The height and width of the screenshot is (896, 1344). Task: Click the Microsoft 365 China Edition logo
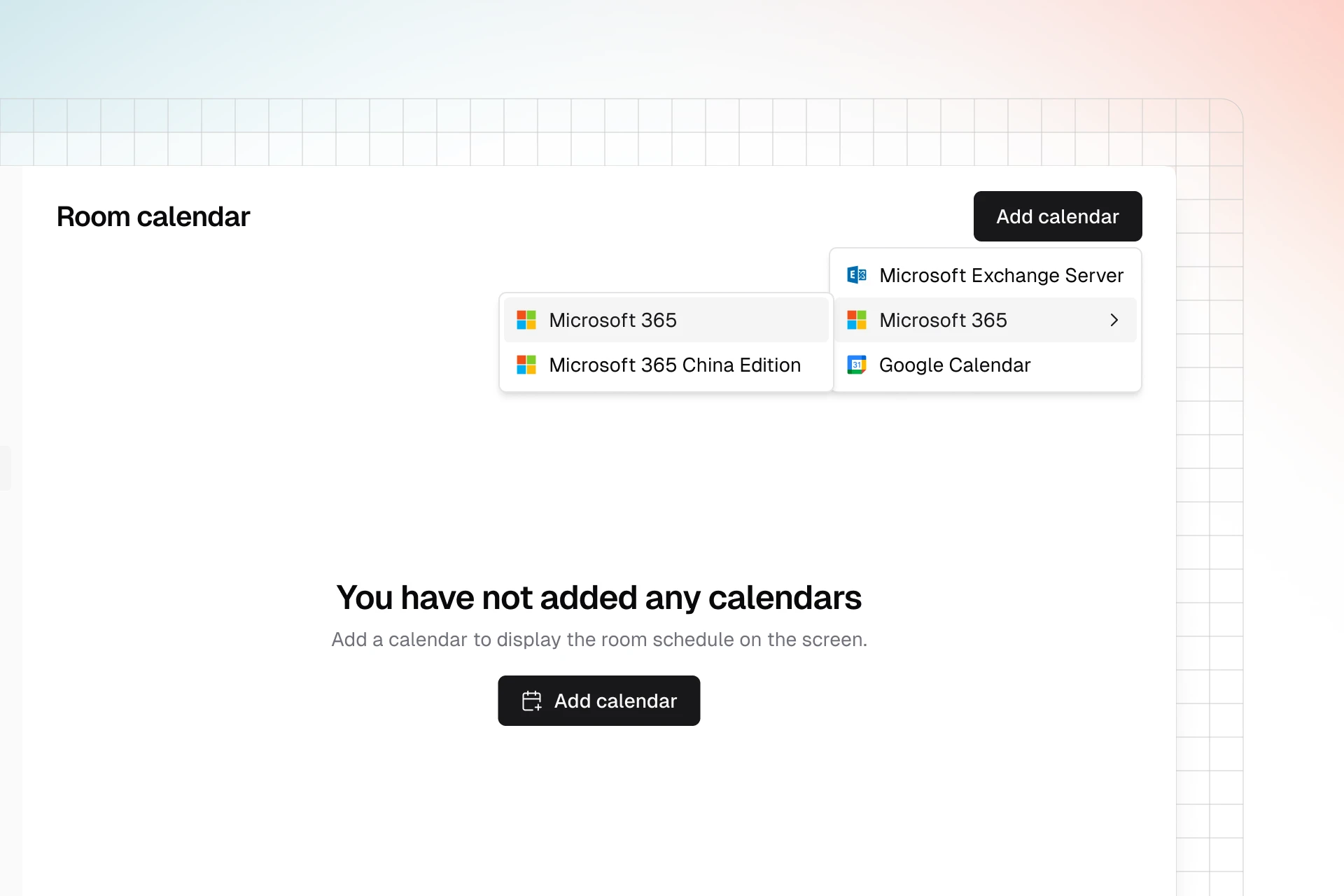[x=526, y=365]
